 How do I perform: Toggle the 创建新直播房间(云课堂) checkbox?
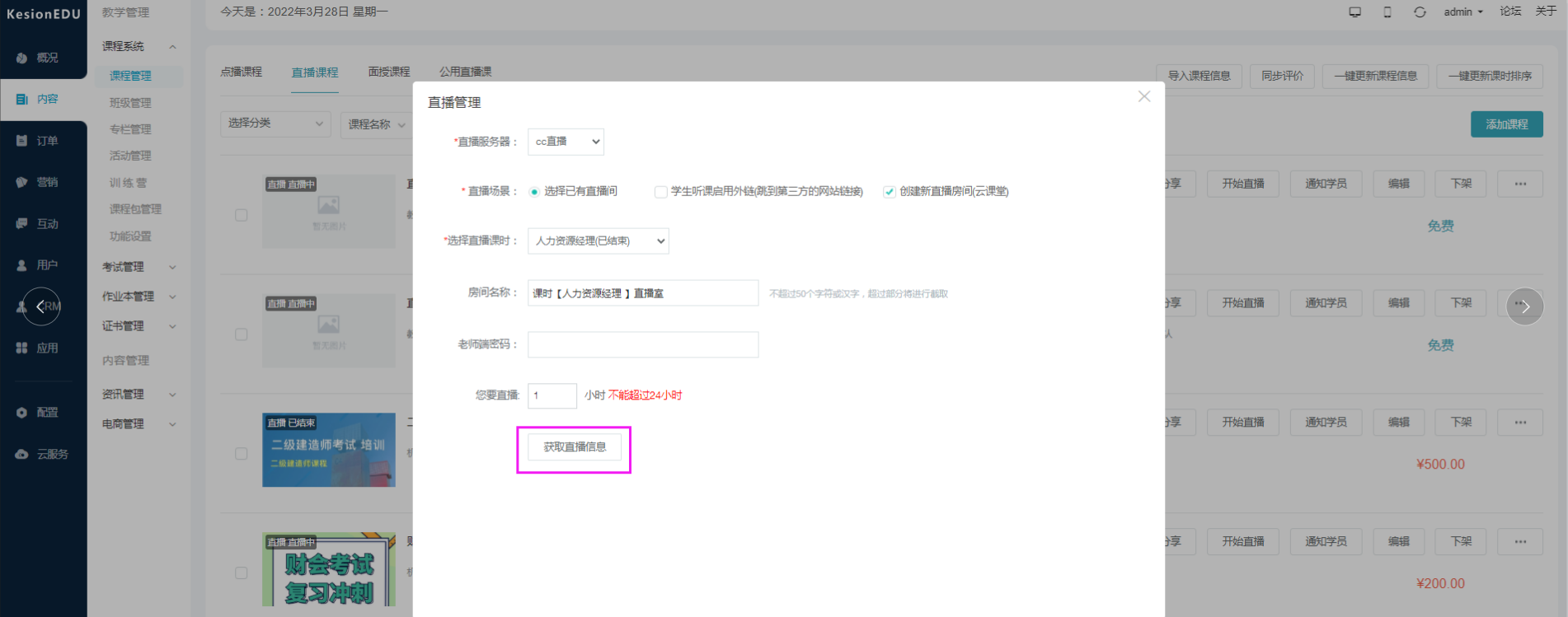[x=889, y=192]
